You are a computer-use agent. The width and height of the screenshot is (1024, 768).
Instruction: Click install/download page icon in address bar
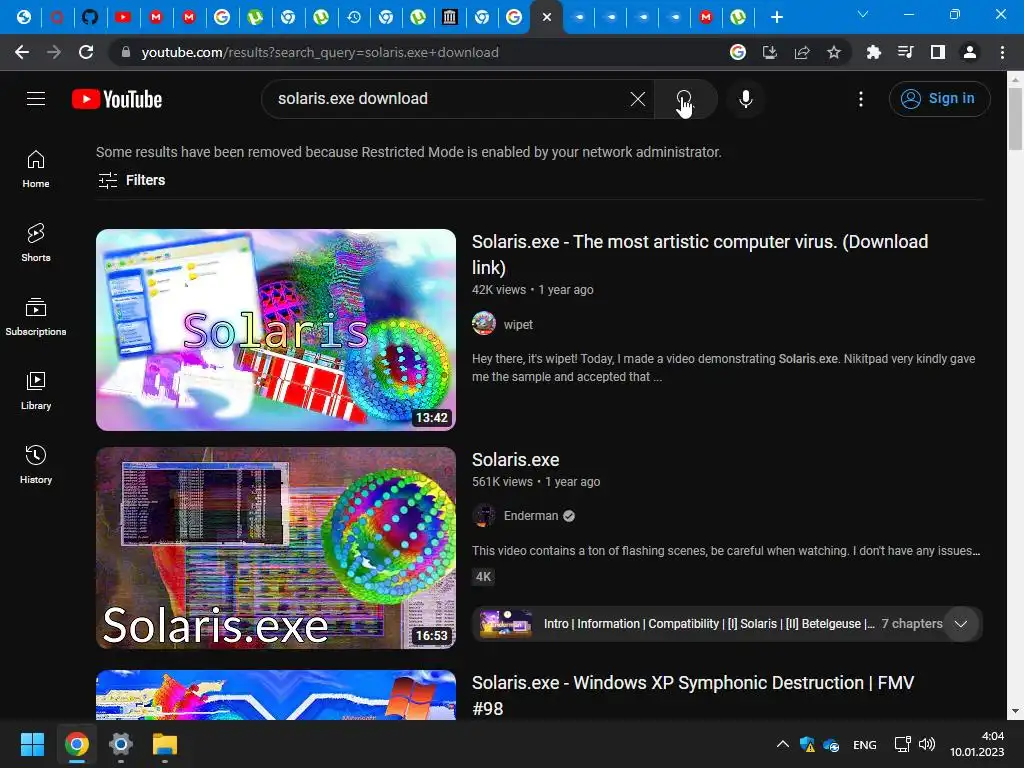click(770, 52)
